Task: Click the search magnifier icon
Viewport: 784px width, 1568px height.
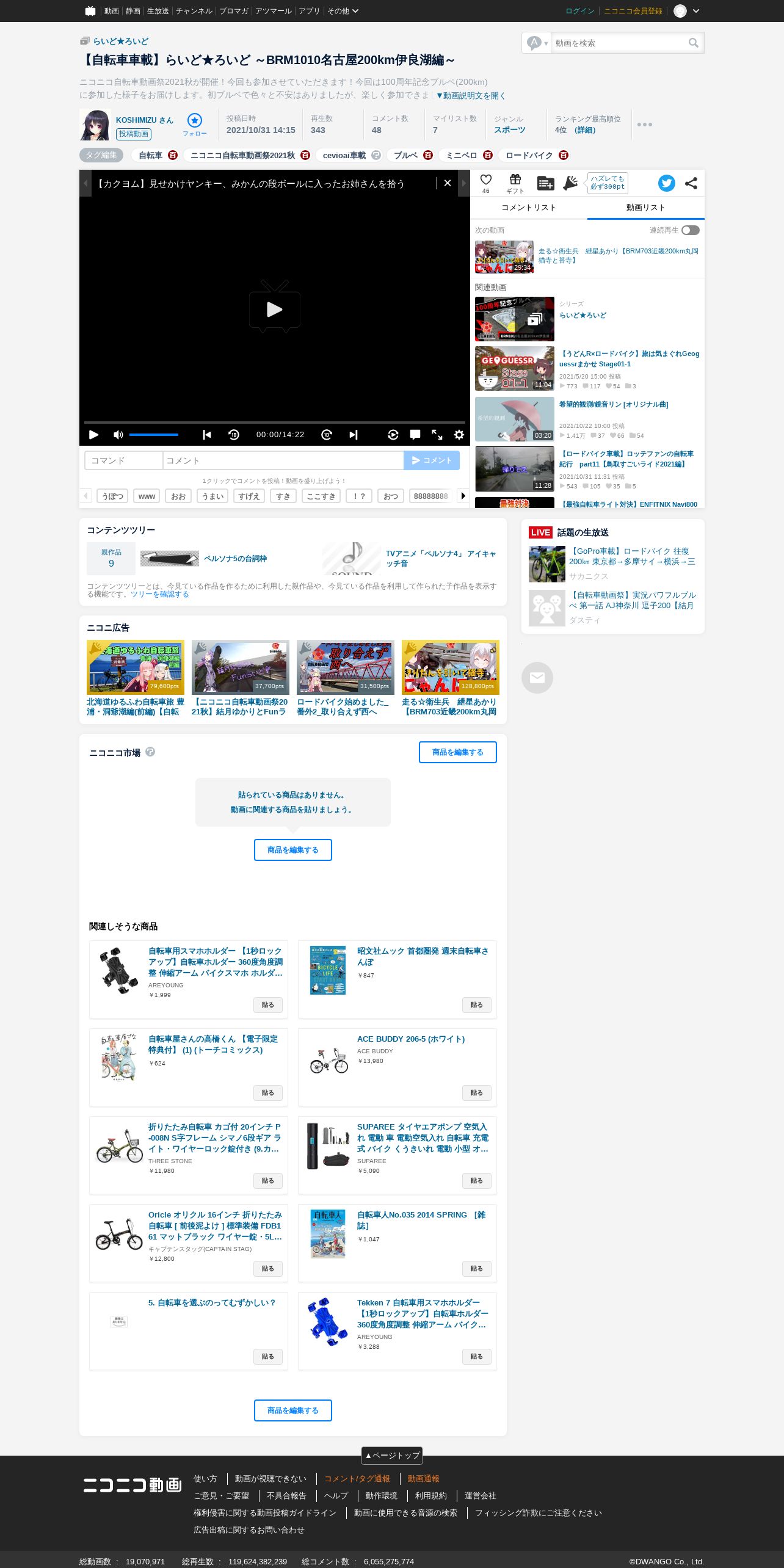Action: tap(694, 43)
